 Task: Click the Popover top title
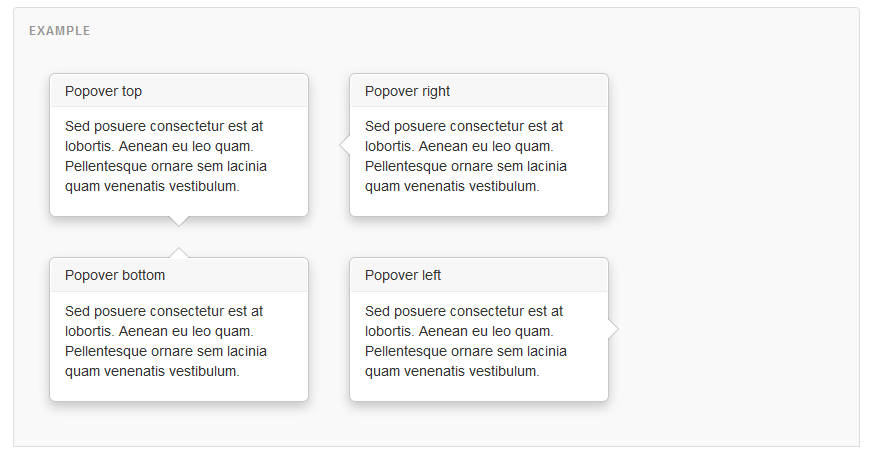point(103,91)
